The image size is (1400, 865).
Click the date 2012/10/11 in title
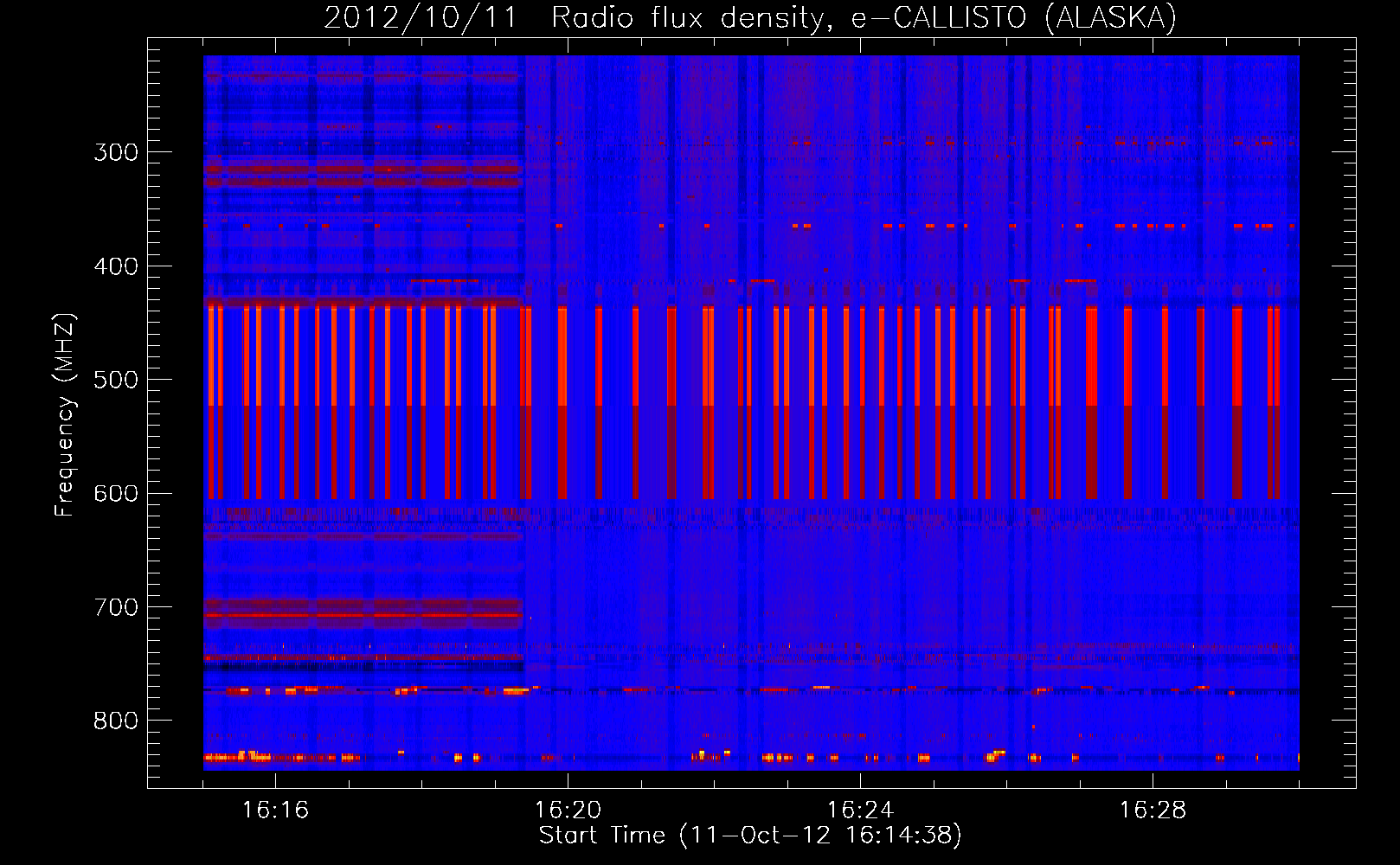pyautogui.click(x=421, y=17)
